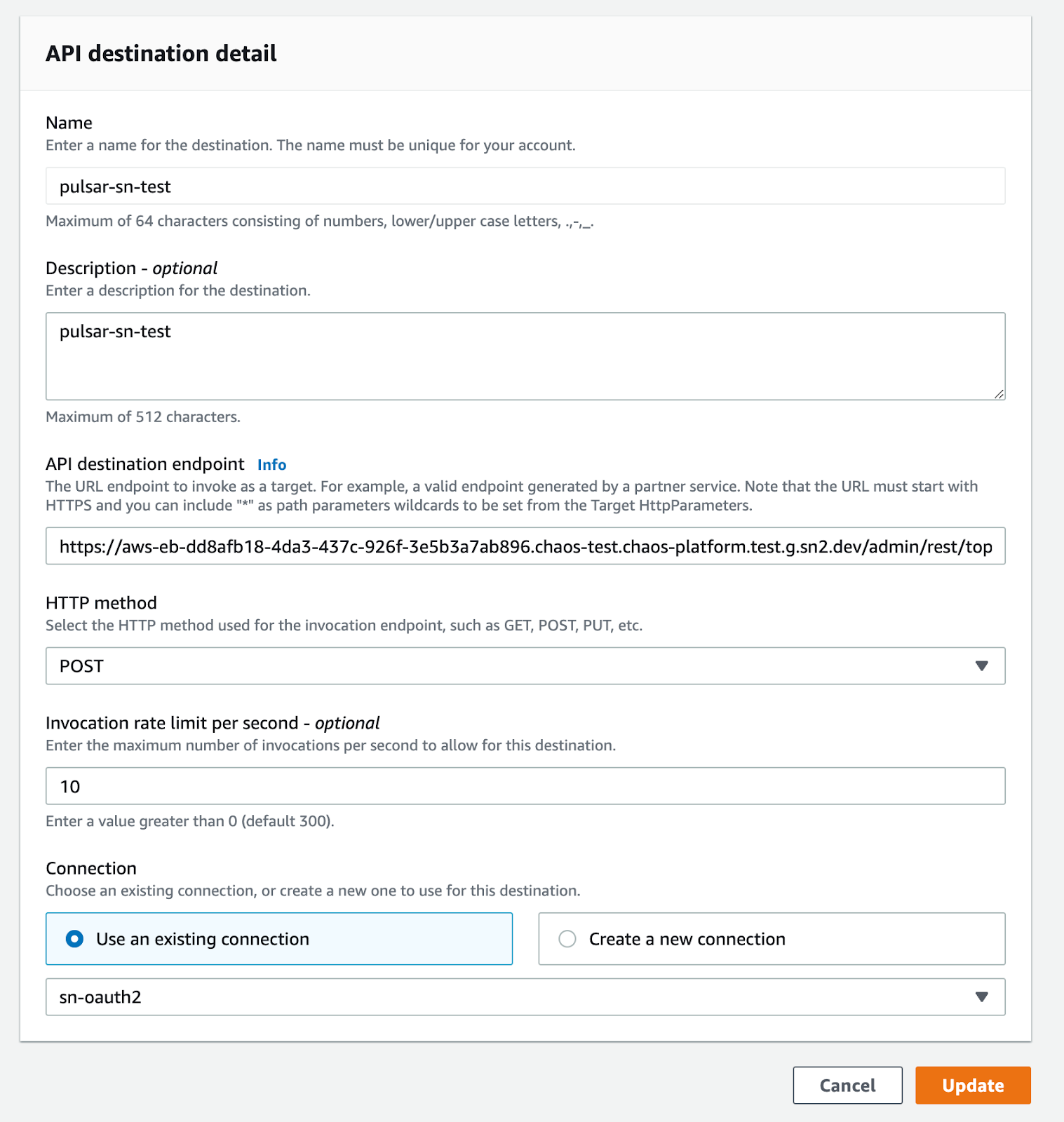Click inside the Description text area

click(x=525, y=356)
